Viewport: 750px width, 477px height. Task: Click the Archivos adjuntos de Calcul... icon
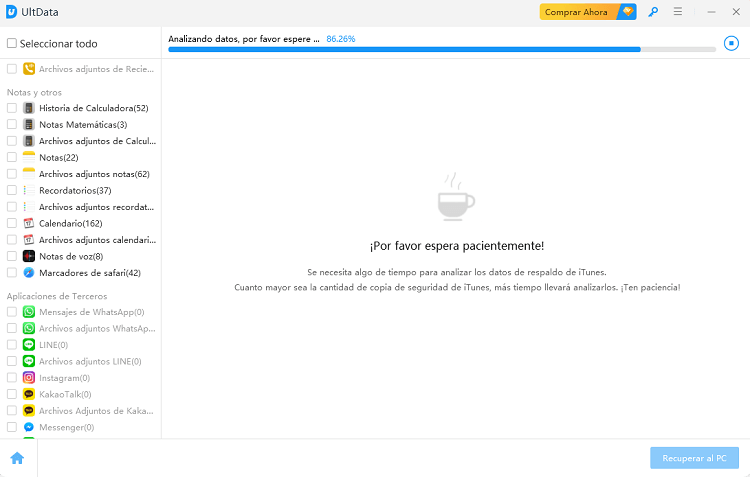tap(29, 141)
